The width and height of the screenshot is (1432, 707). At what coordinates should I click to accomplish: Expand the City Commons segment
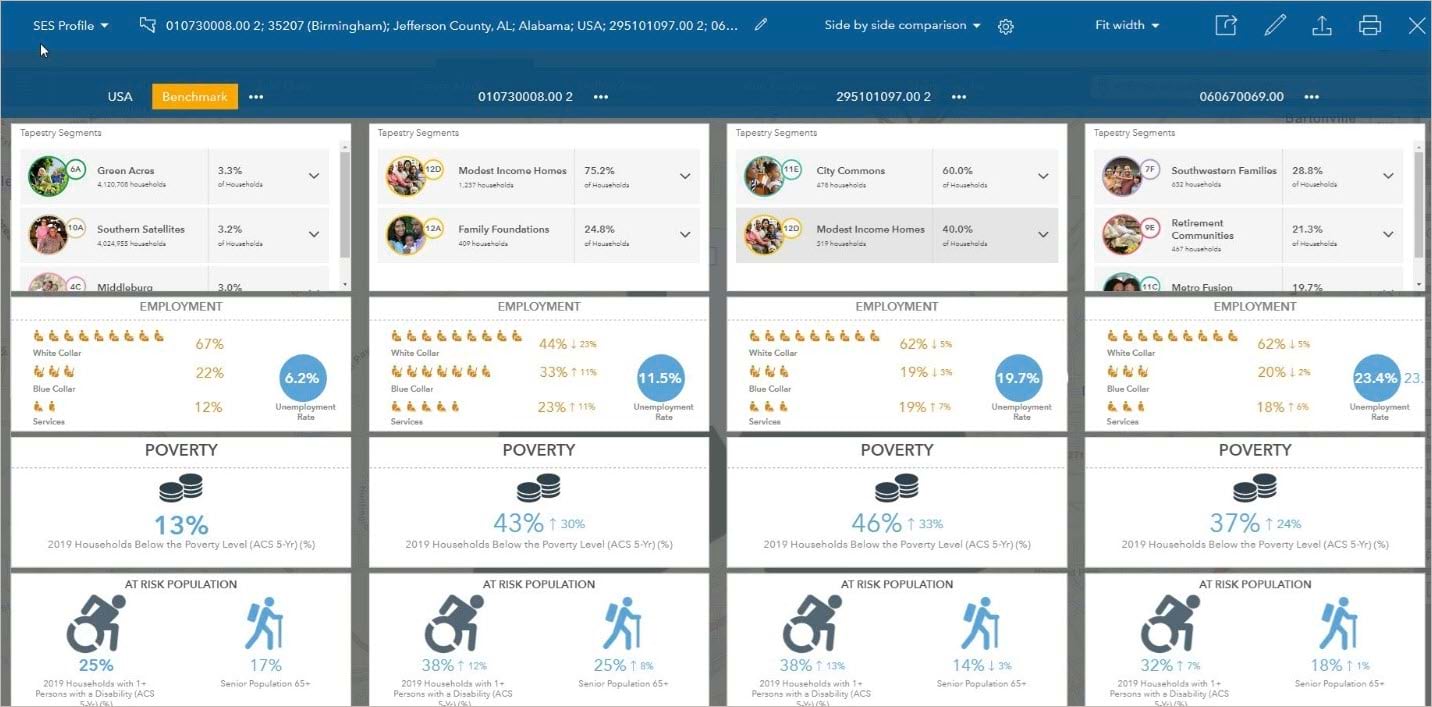pyautogui.click(x=1043, y=176)
